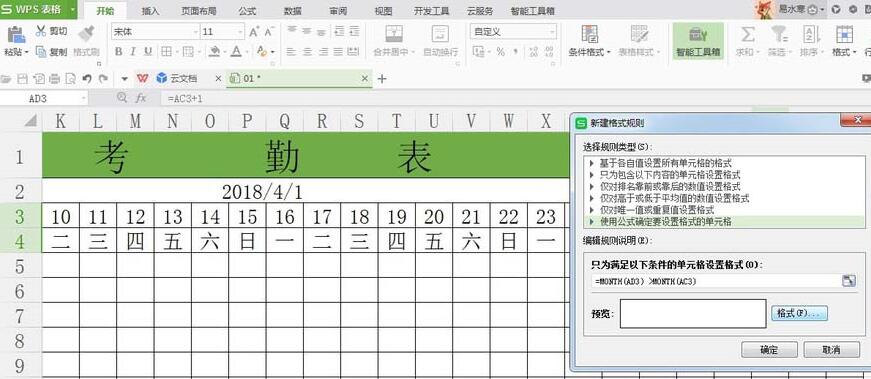
Task: Click the decrease indent icon
Action: point(339,31)
